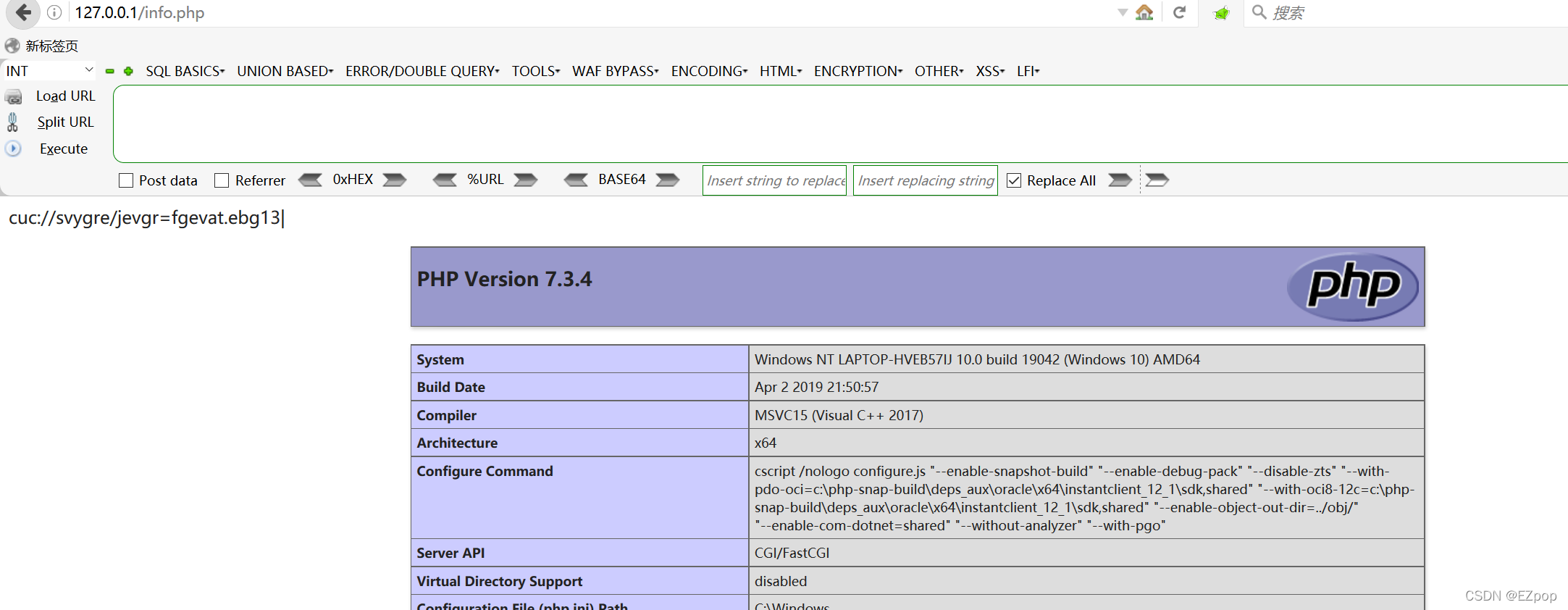Open the WAF BYPASS menu
1568x610 pixels.
pos(616,71)
